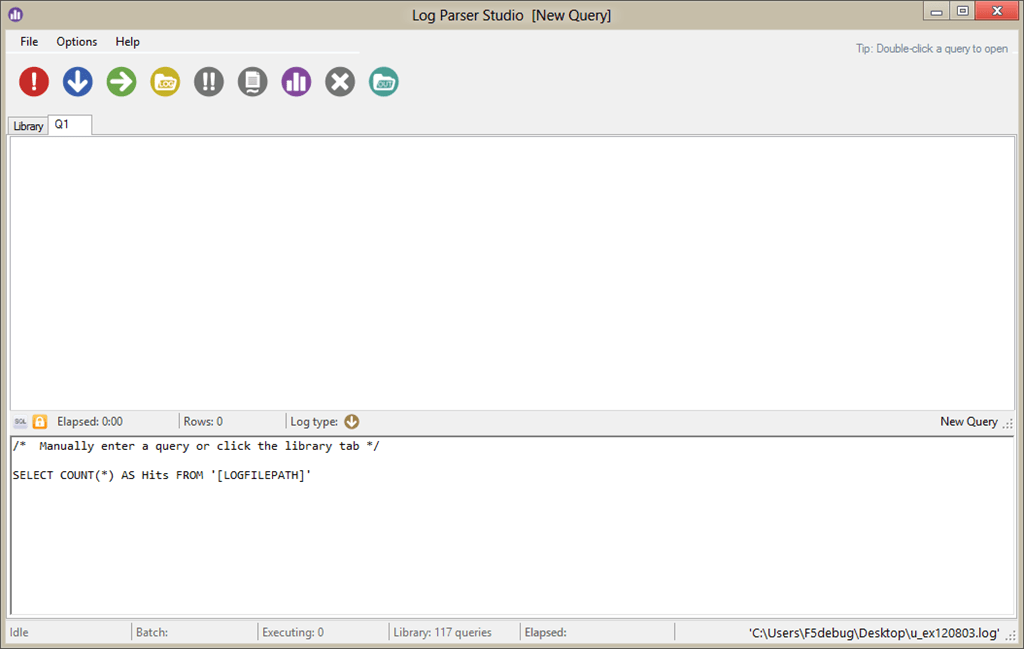Image resolution: width=1024 pixels, height=649 pixels.
Task: Click the gray document toolbar icon
Action: tap(253, 82)
